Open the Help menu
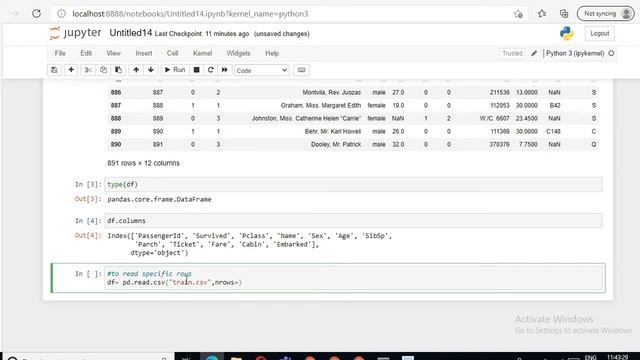Viewport: 640px width, 360px height. [x=272, y=53]
